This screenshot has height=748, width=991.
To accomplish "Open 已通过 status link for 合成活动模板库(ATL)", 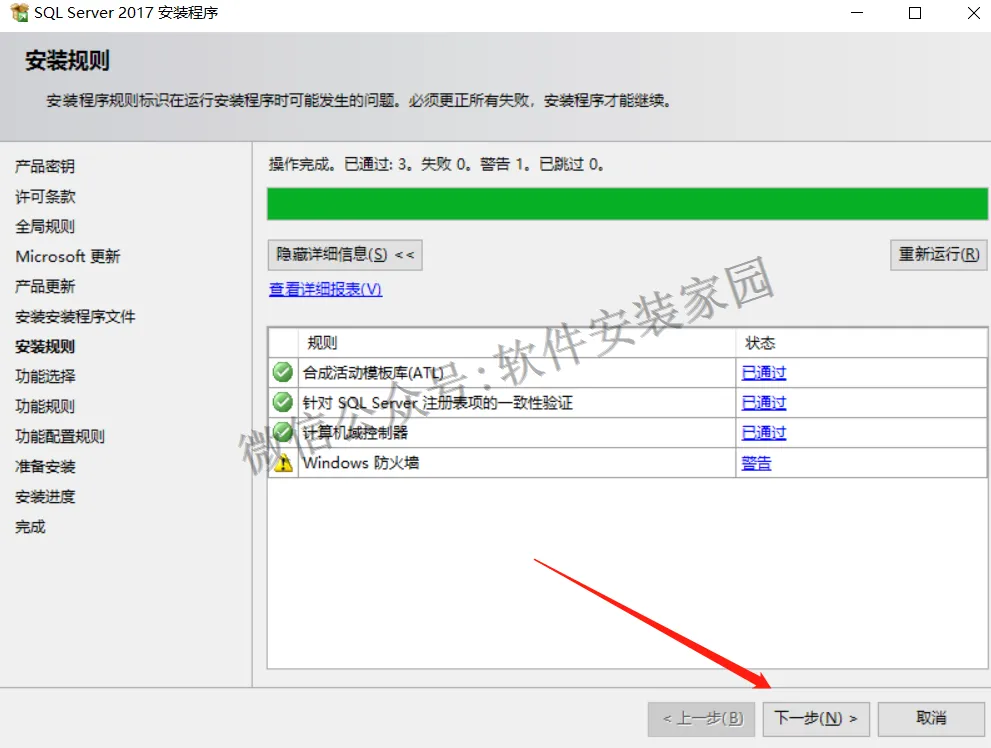I will tap(763, 373).
